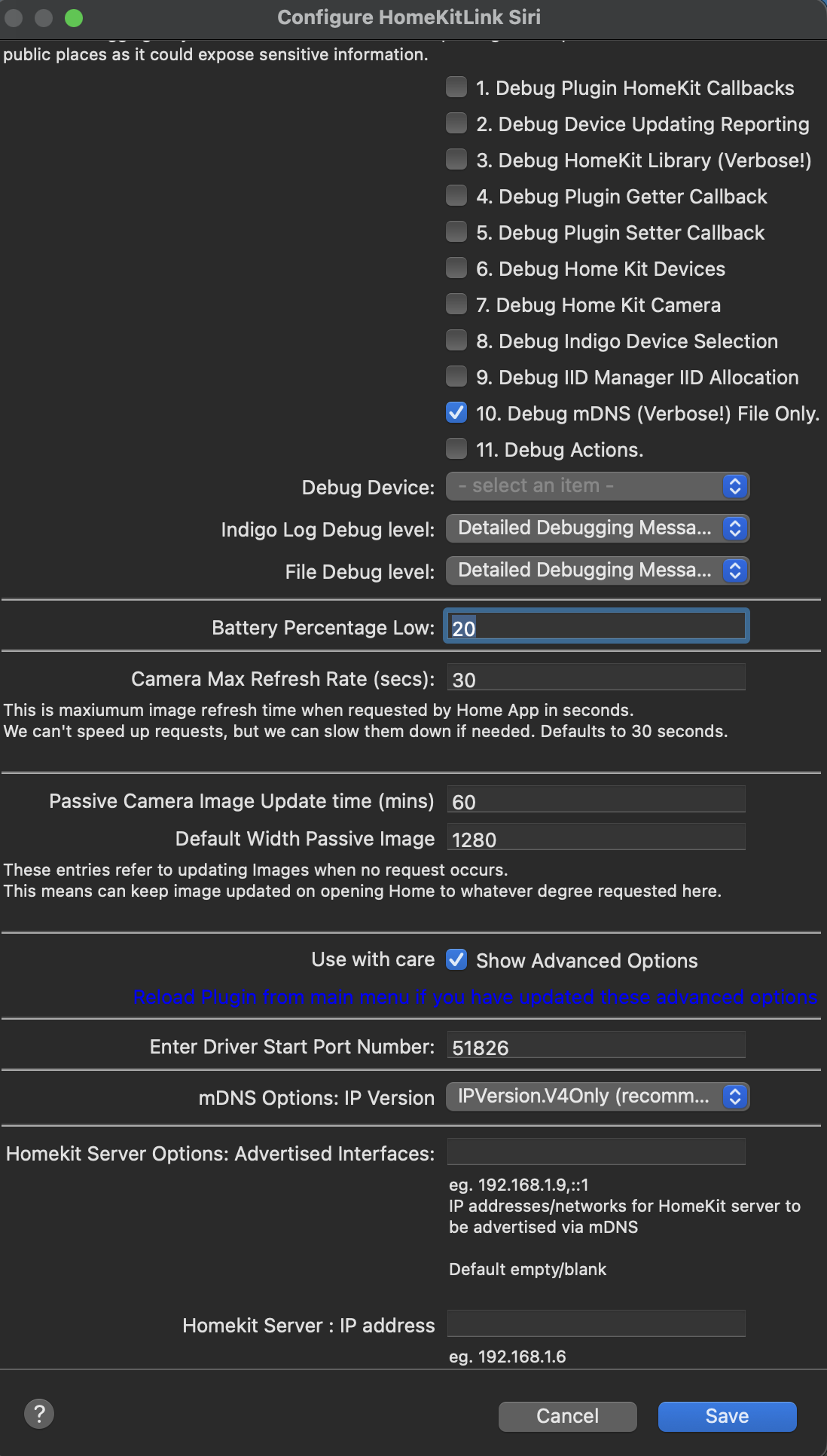Tick Debug Device Updating Reporting checkbox
Screen dimensions: 827x1456
pos(456,124)
